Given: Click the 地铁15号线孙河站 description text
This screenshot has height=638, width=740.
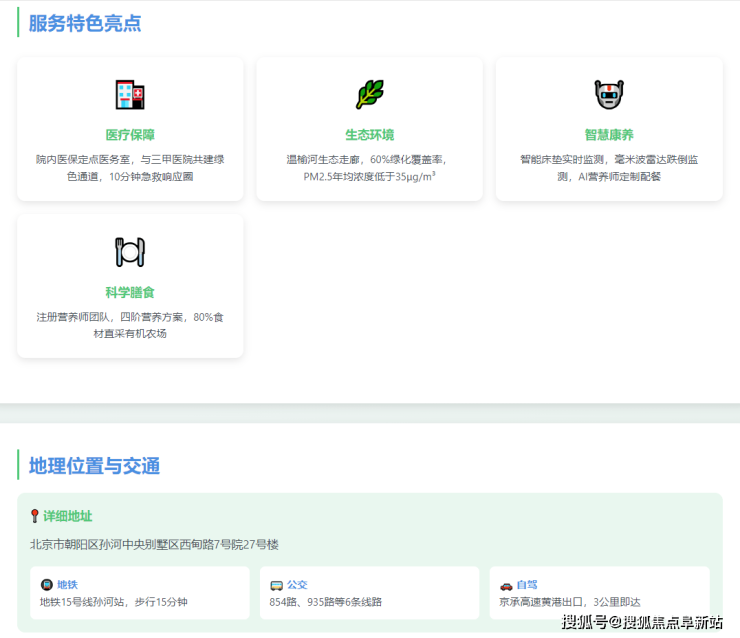Looking at the screenshot, I should point(113,602).
